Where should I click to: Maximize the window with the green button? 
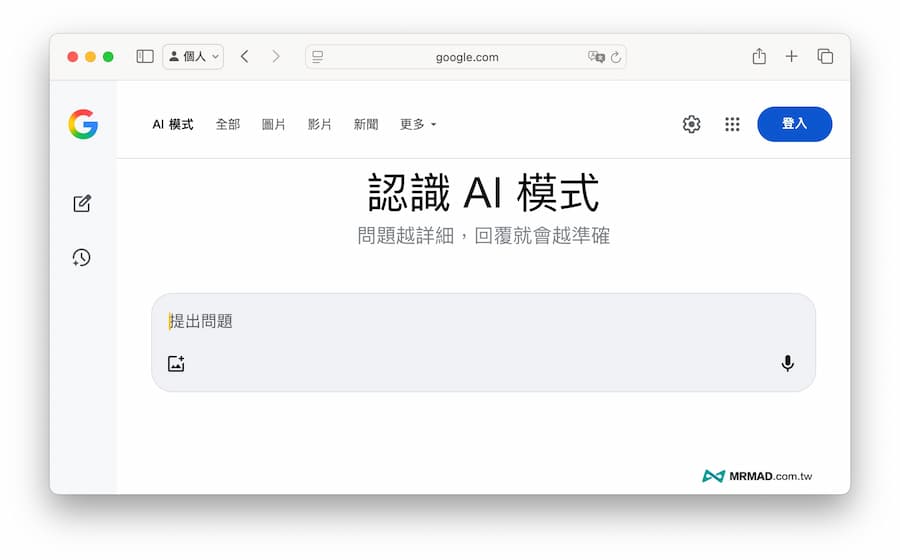click(108, 56)
